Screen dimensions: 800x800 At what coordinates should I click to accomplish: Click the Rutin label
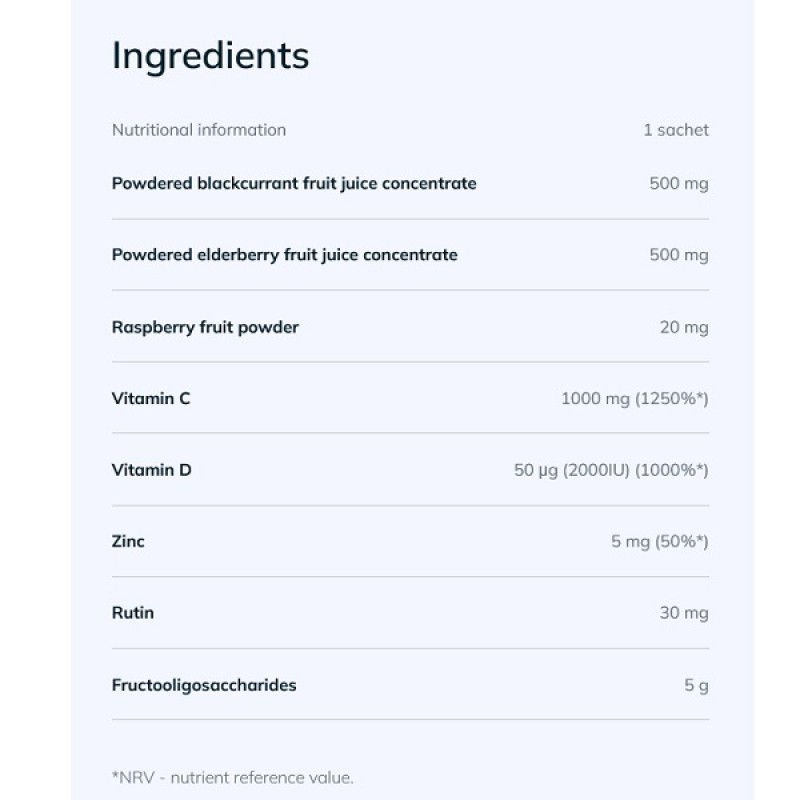click(133, 613)
